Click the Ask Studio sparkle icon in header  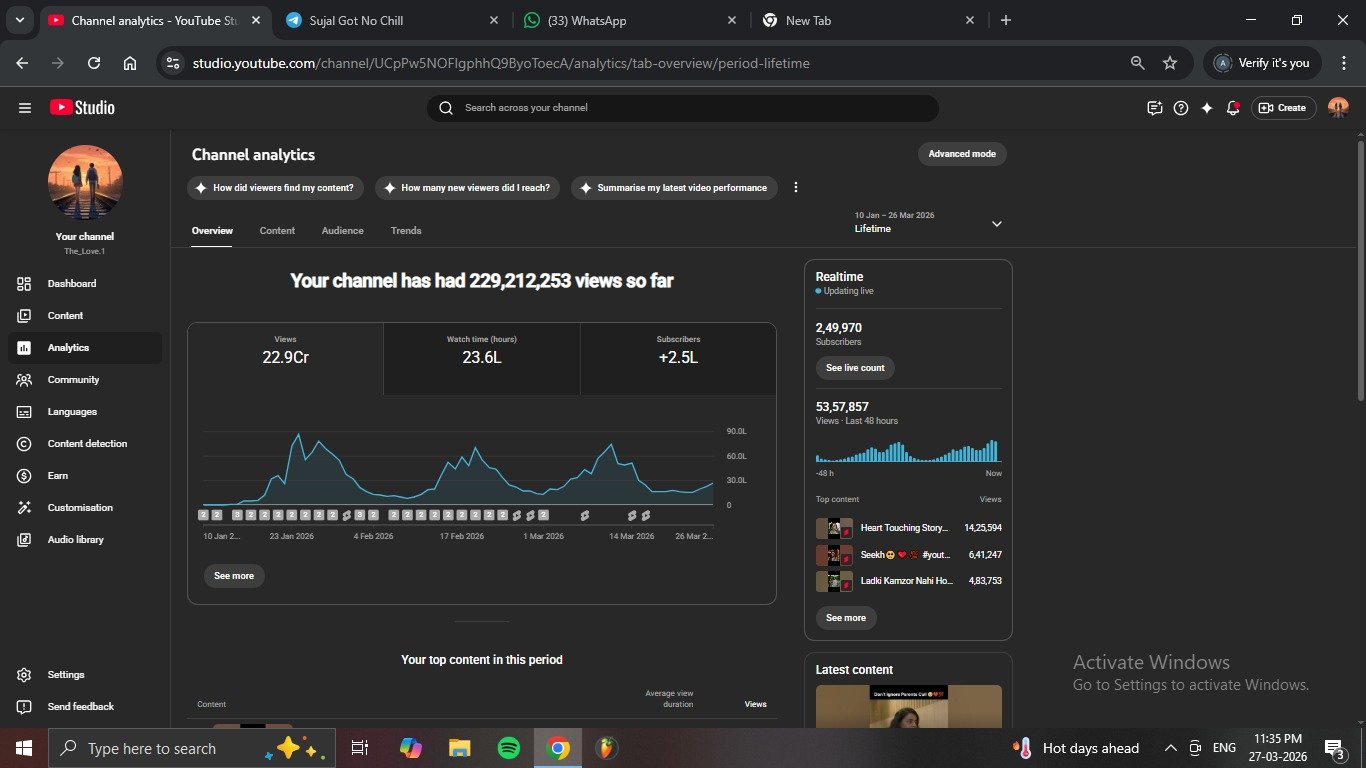(x=1207, y=108)
